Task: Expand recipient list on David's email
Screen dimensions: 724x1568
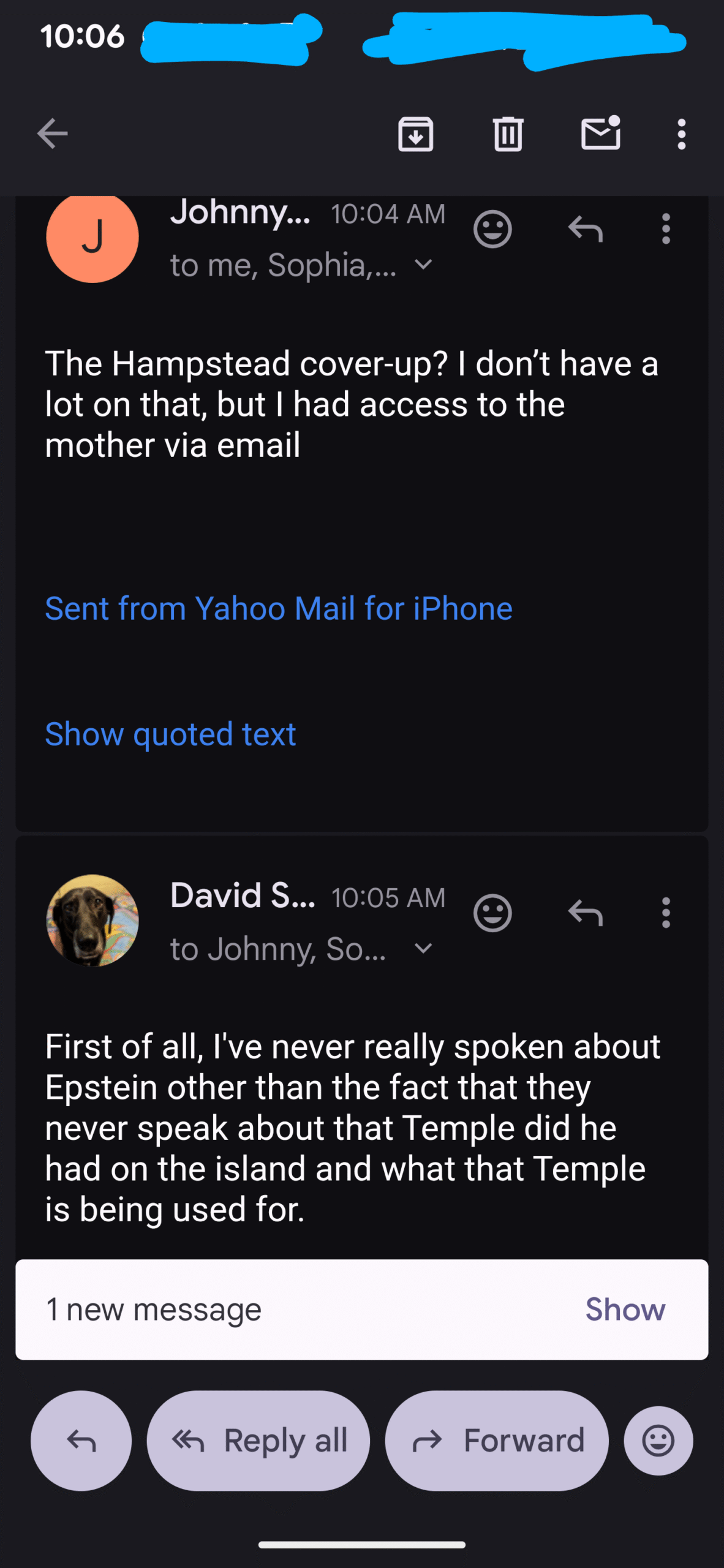Action: pos(423,949)
